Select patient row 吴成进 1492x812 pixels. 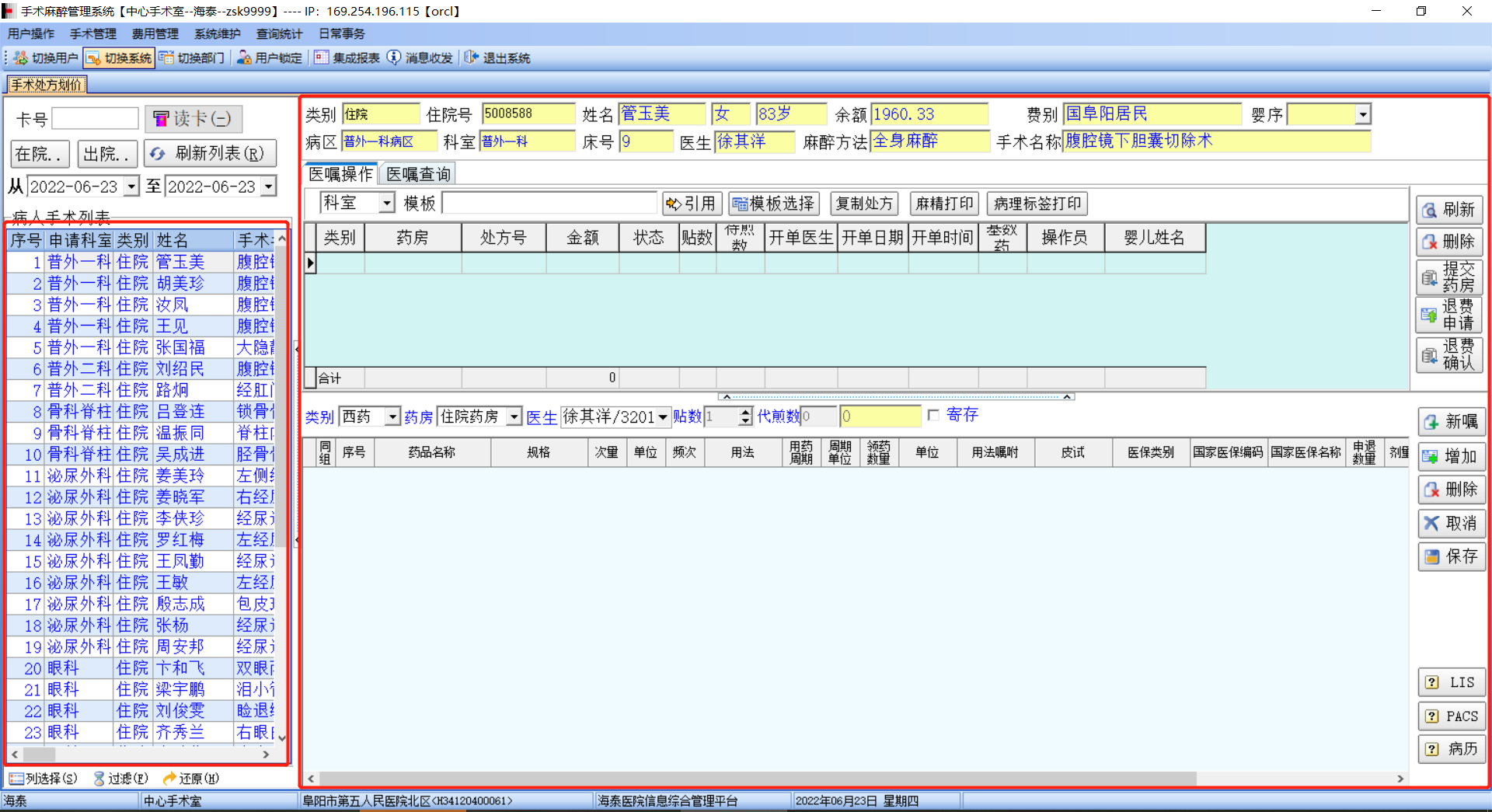(141, 455)
